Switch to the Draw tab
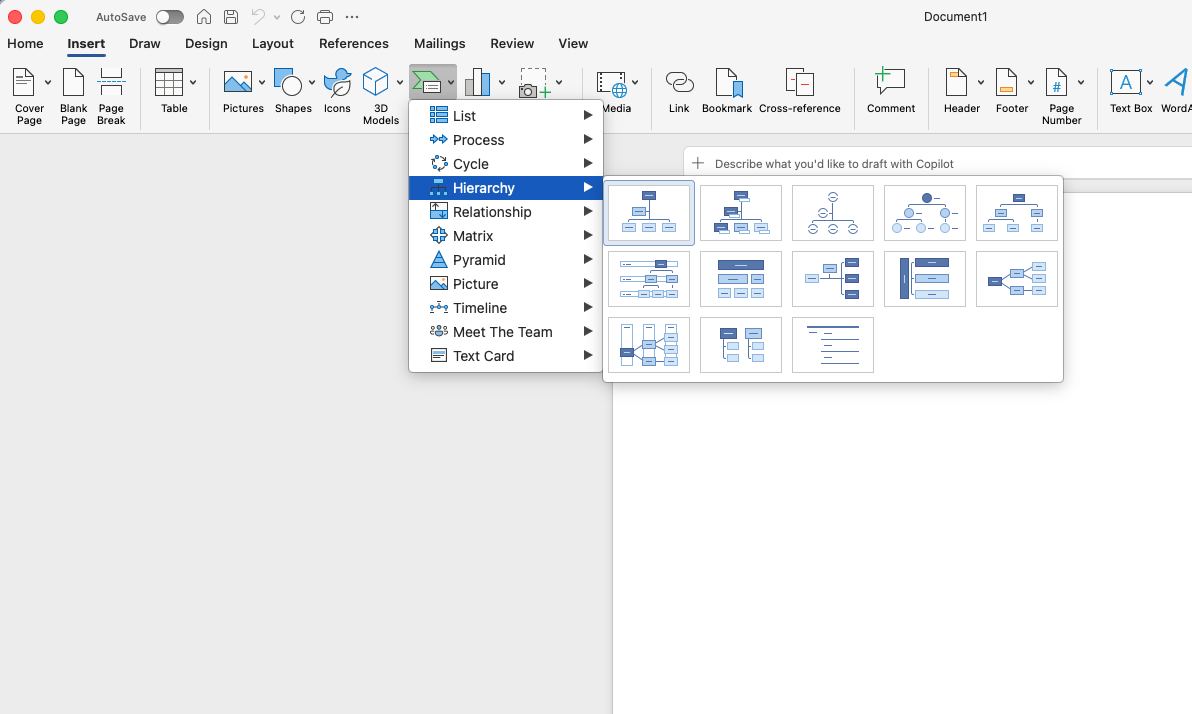Viewport: 1192px width, 714px height. 144,43
